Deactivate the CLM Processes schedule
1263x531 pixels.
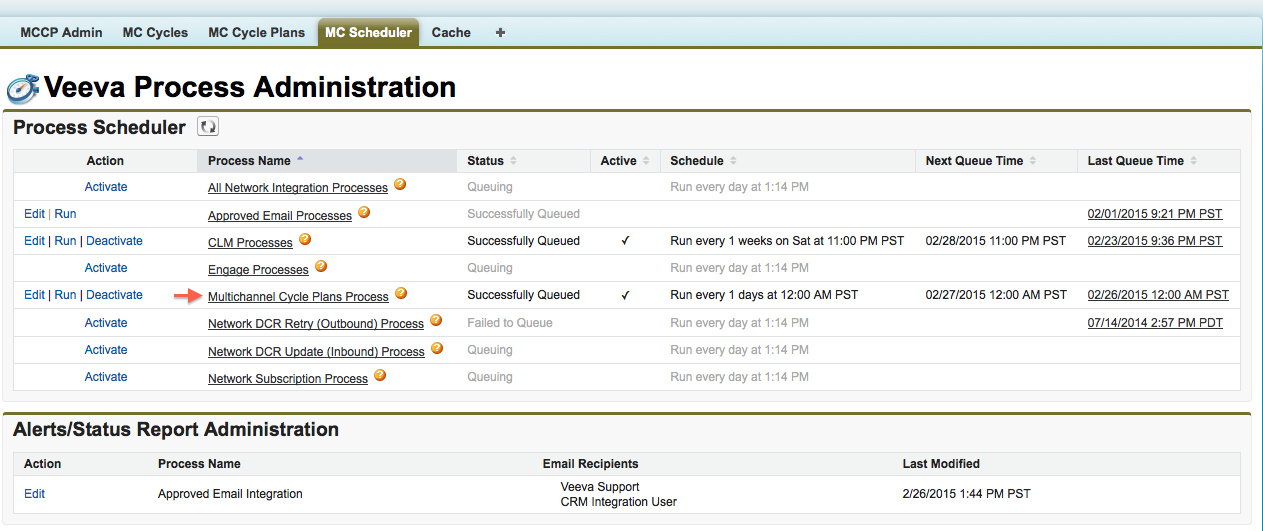[x=114, y=241]
